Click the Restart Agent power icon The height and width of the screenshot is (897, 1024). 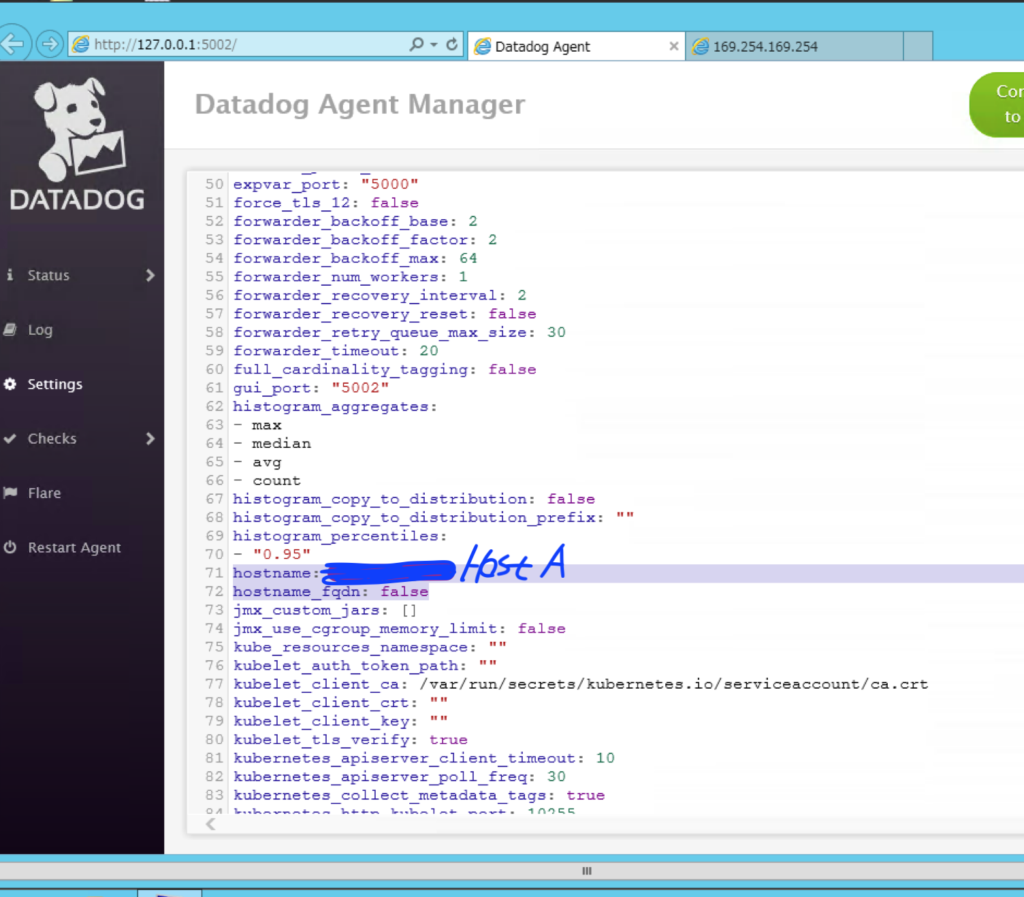point(11,547)
